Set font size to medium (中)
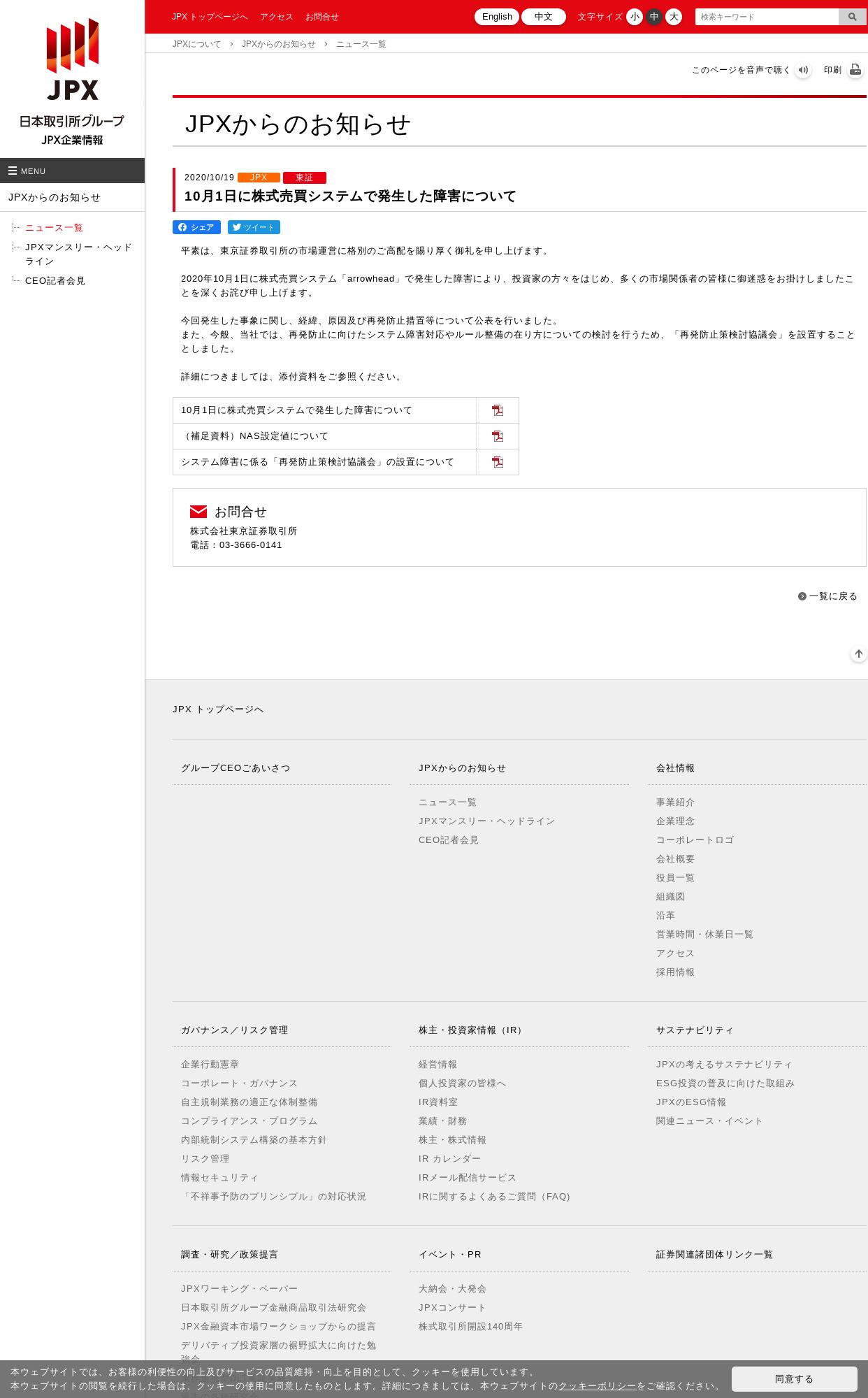 coord(654,17)
